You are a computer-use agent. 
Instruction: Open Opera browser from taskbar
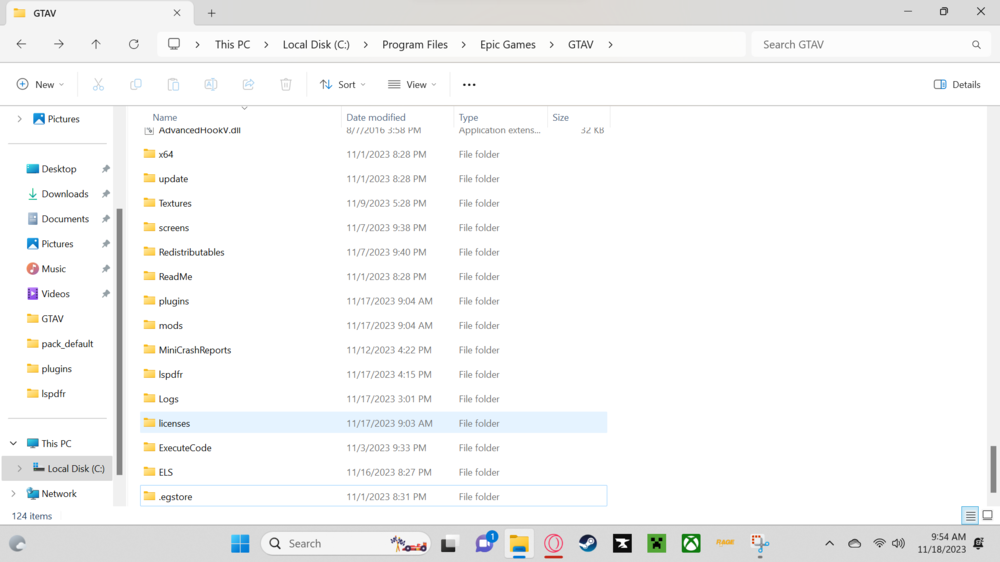click(554, 544)
